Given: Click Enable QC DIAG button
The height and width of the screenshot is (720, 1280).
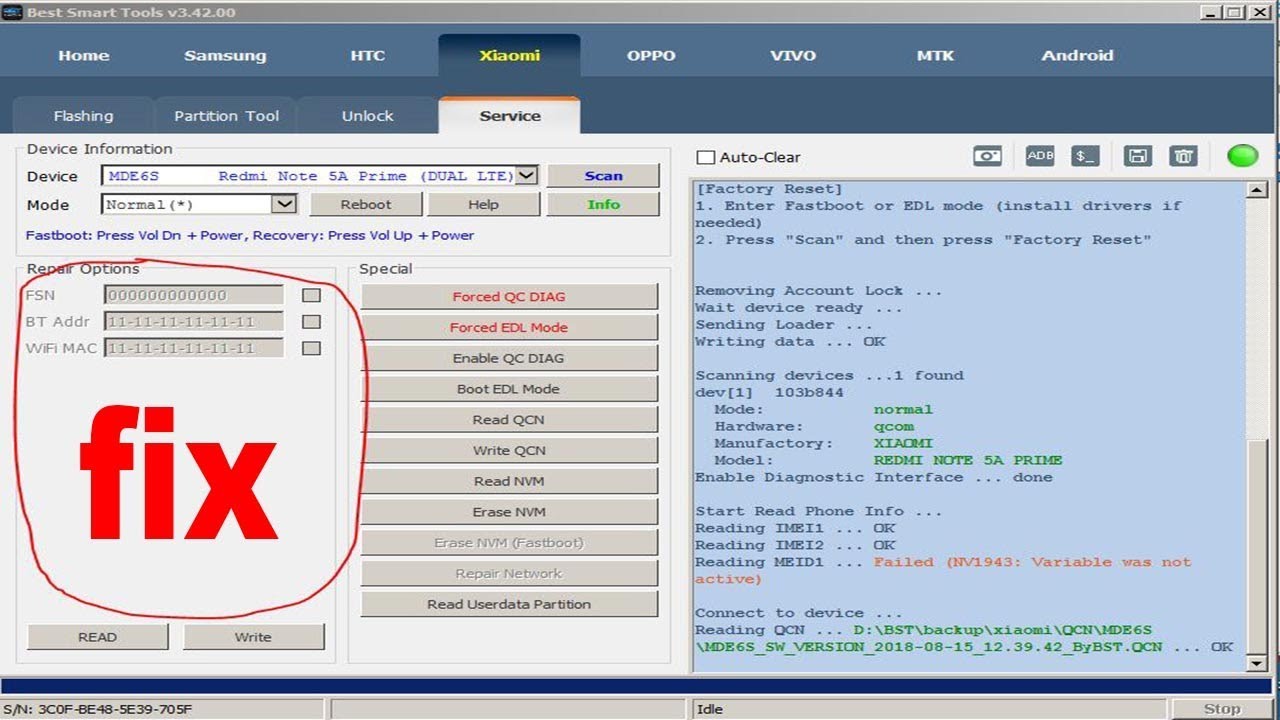Looking at the screenshot, I should pyautogui.click(x=509, y=358).
